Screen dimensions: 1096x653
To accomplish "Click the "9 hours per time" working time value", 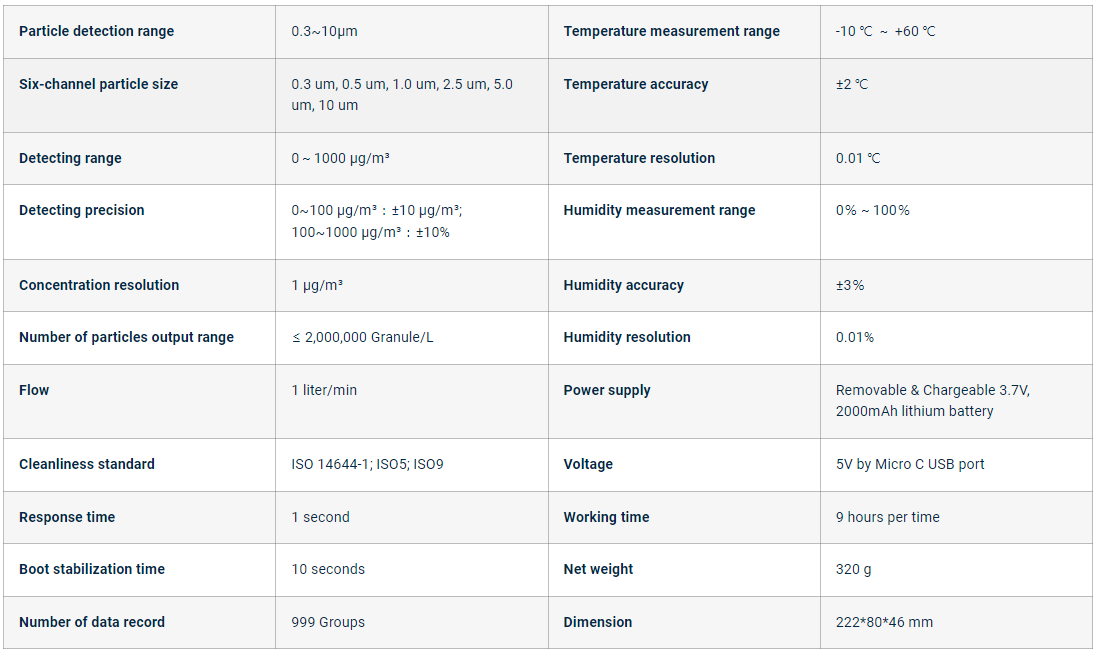I will (x=888, y=517).
